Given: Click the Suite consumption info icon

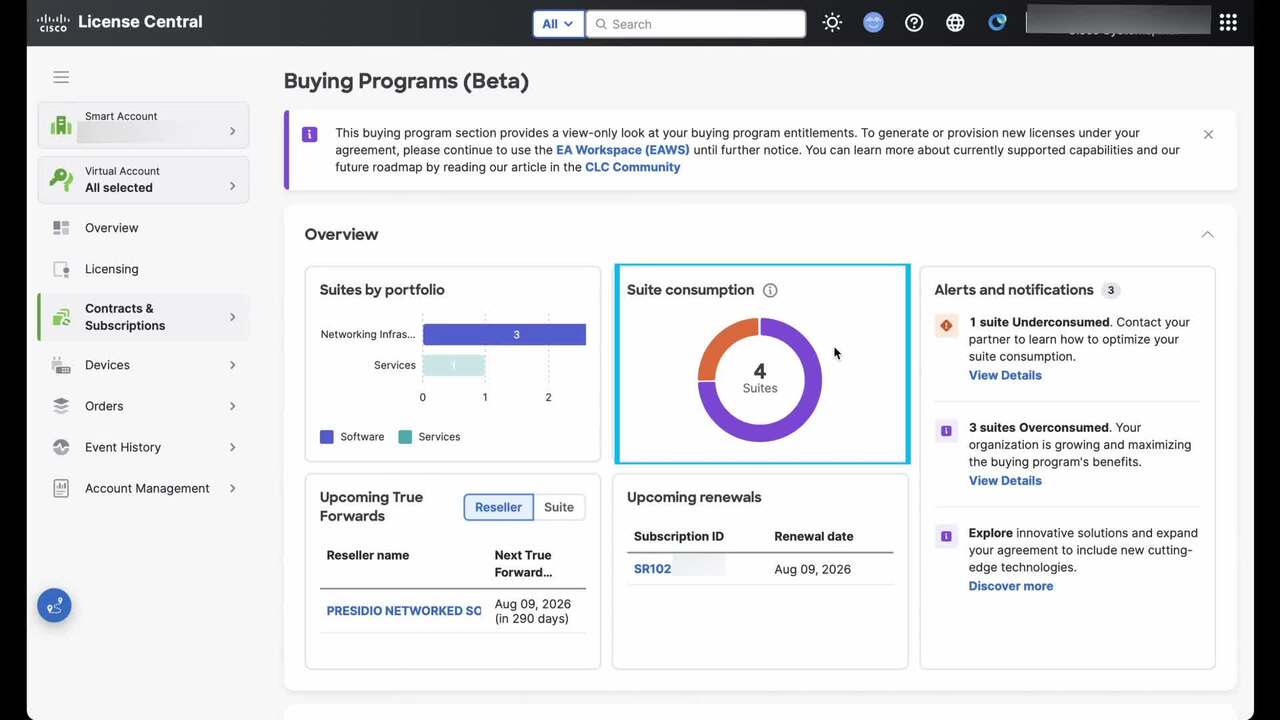Looking at the screenshot, I should pyautogui.click(x=770, y=290).
